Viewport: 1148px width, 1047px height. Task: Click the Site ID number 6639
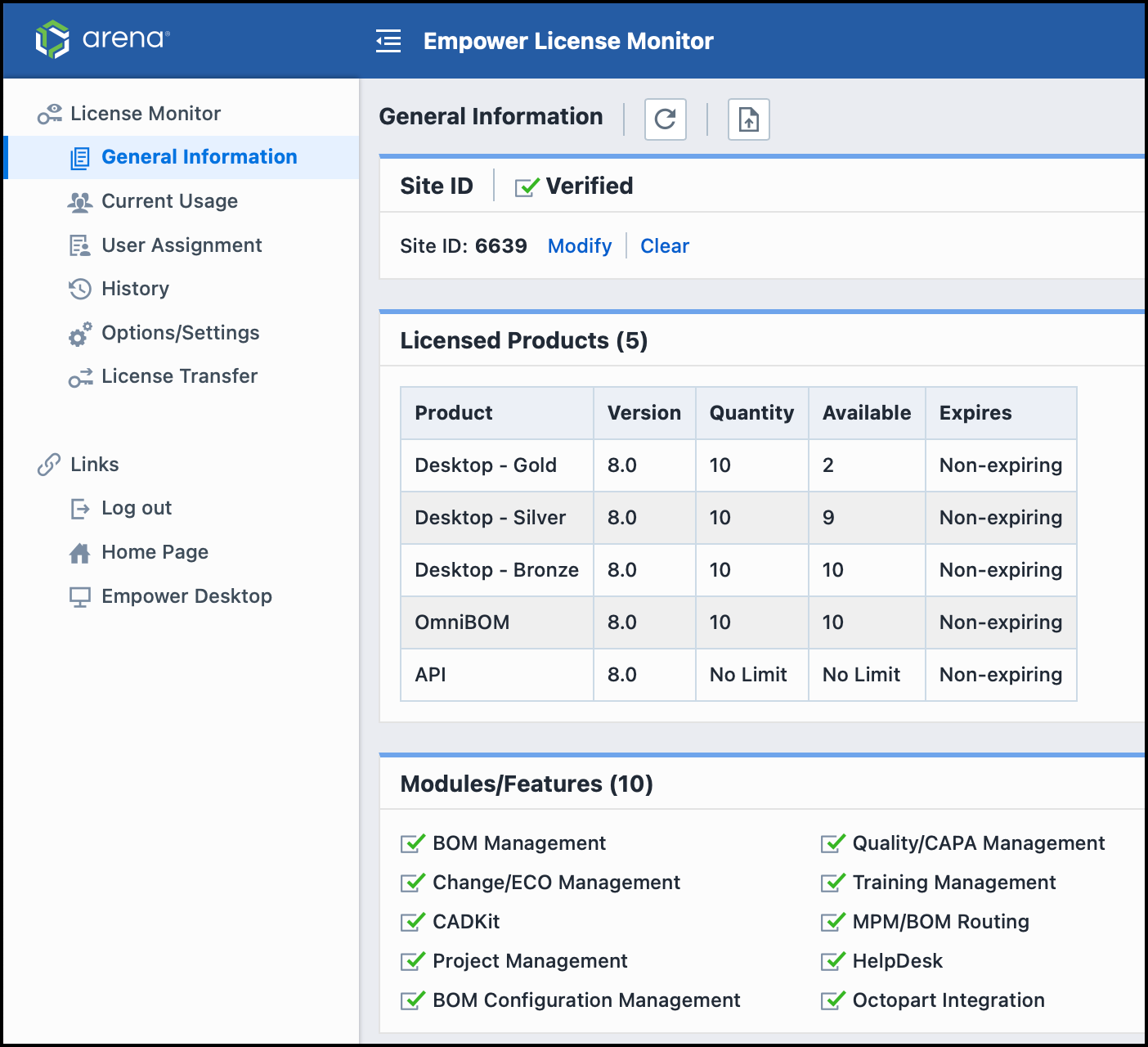click(x=501, y=246)
